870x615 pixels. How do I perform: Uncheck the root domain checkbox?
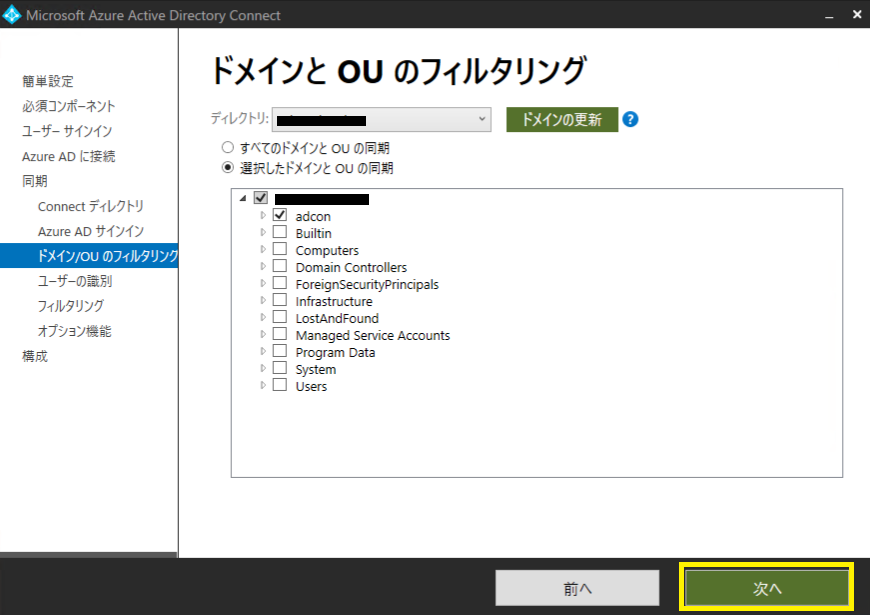[x=261, y=198]
